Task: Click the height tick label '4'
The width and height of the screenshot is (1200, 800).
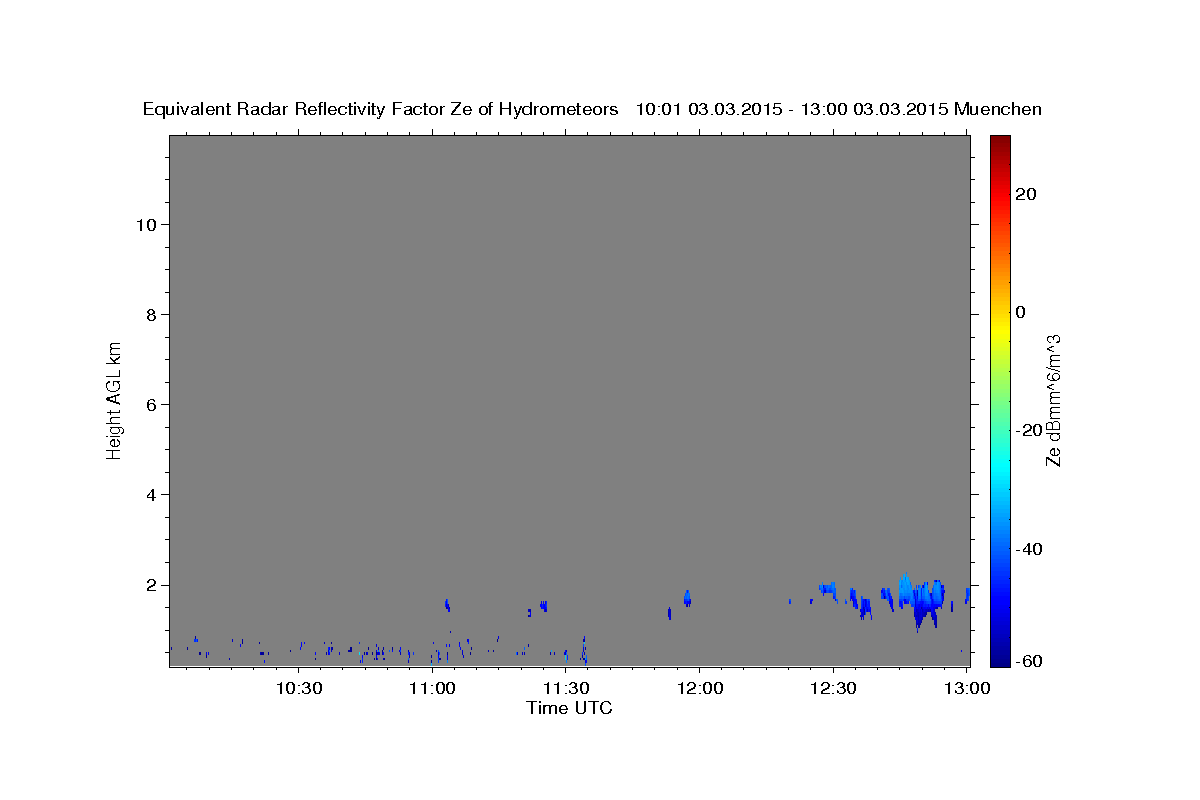Action: pos(151,494)
